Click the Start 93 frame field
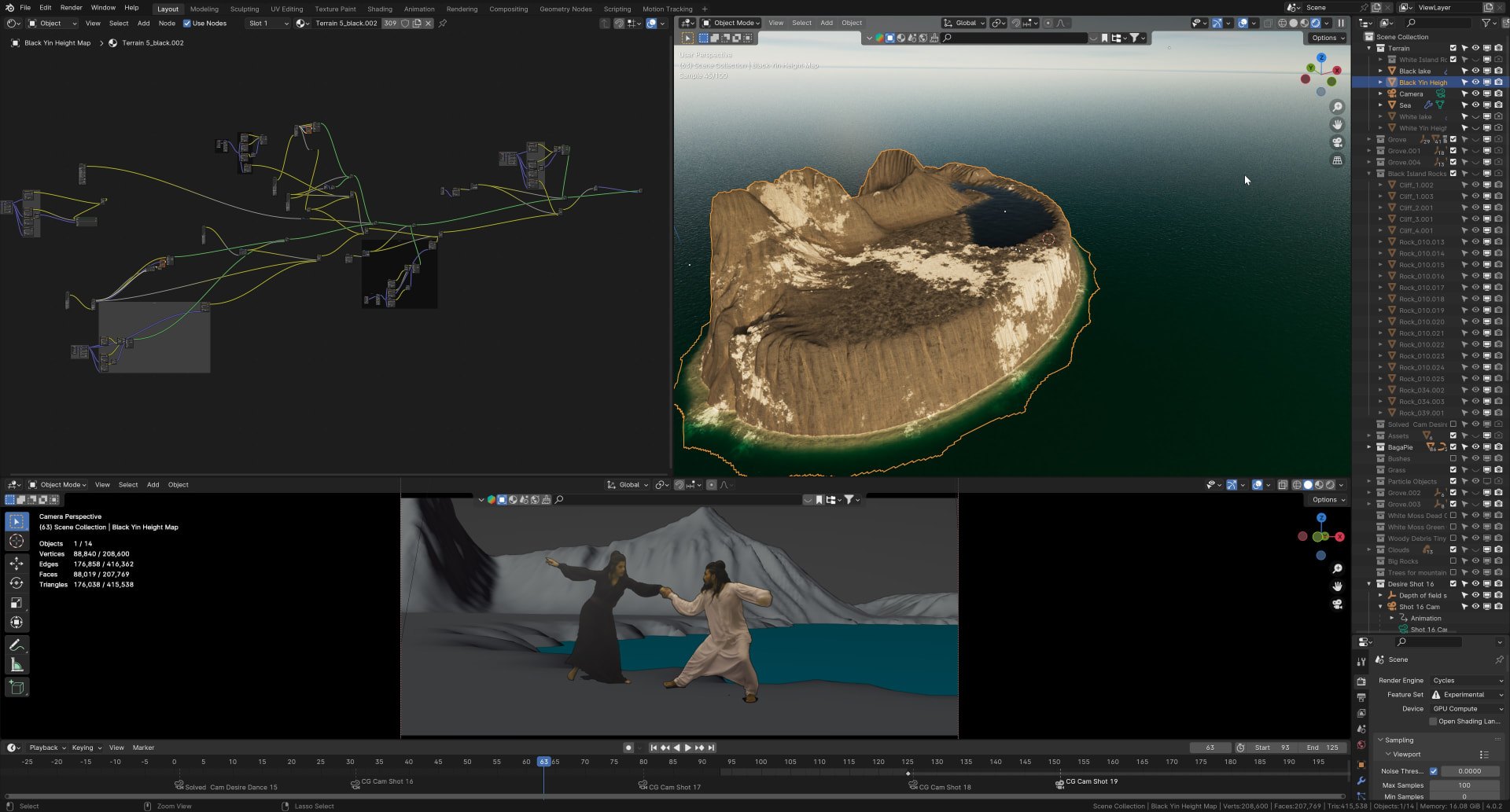1510x812 pixels. point(1272,748)
